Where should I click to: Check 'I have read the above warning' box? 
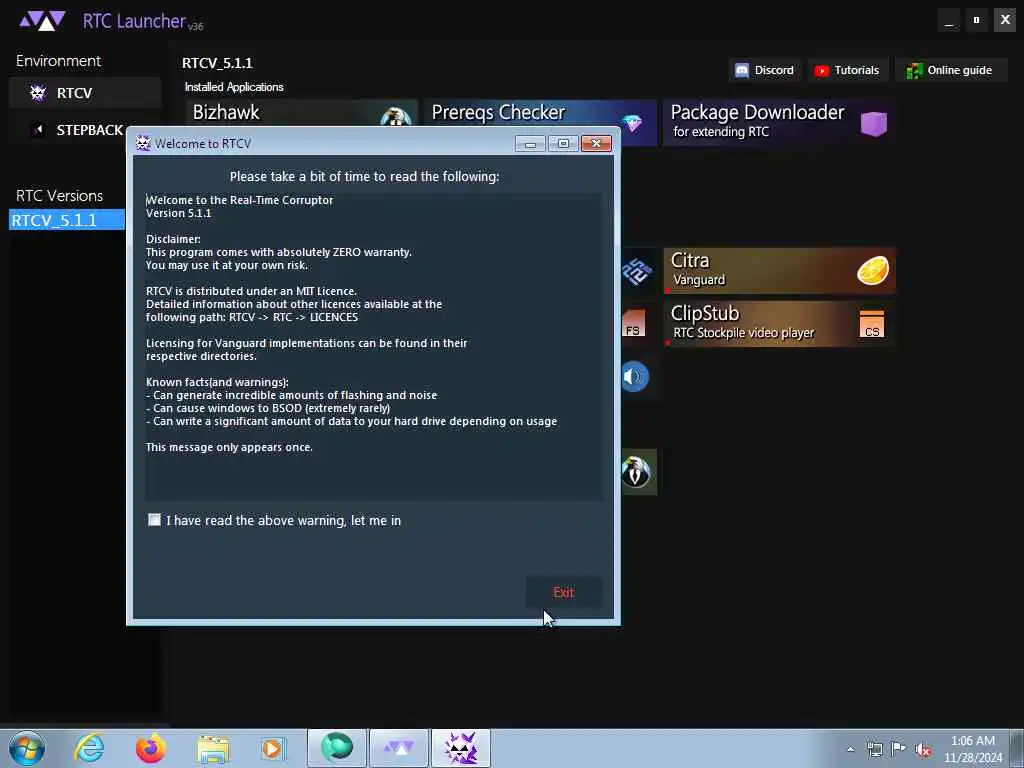[x=154, y=520]
